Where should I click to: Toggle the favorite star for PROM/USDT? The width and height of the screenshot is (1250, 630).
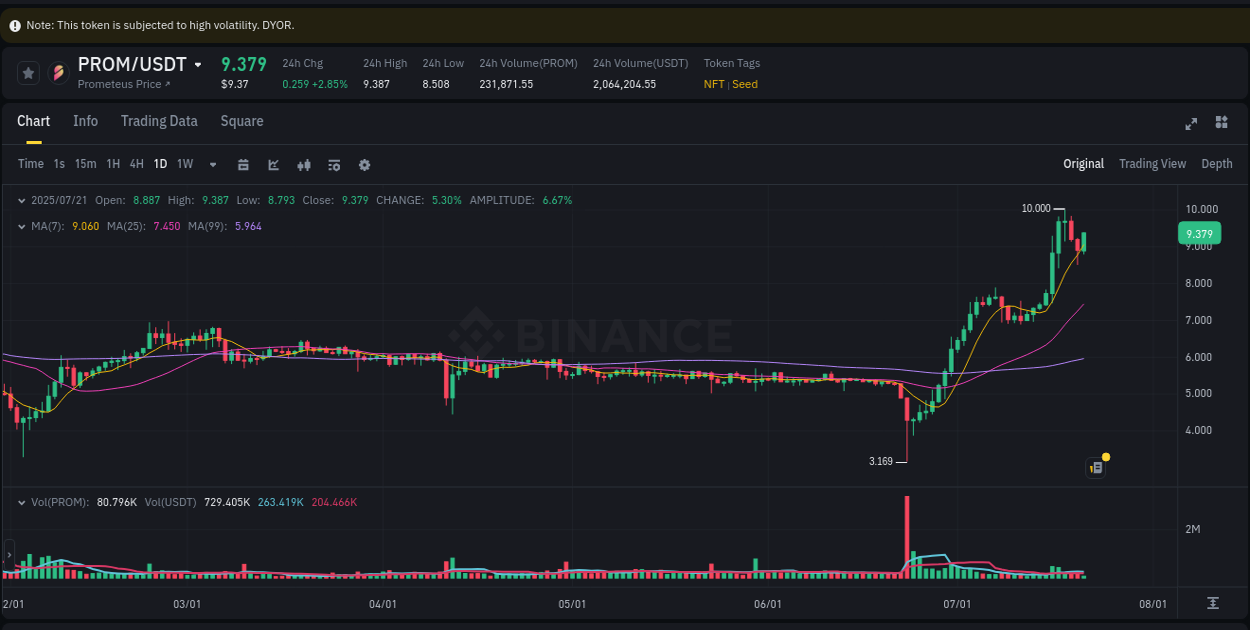pos(28,72)
